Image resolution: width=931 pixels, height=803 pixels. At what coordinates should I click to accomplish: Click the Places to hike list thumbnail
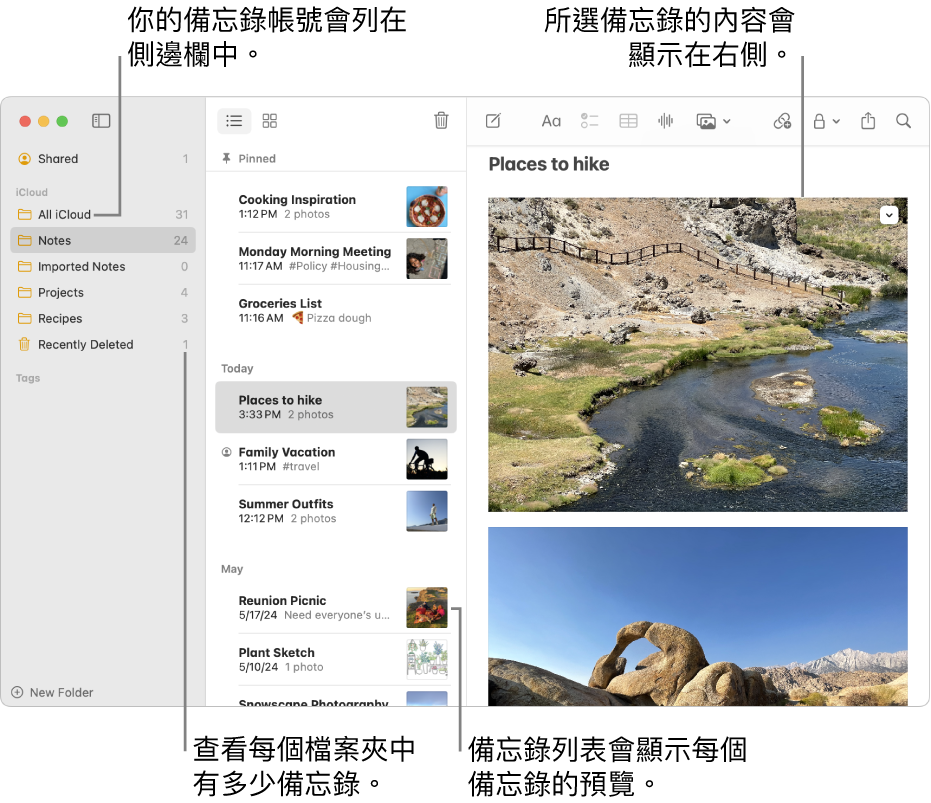point(427,407)
